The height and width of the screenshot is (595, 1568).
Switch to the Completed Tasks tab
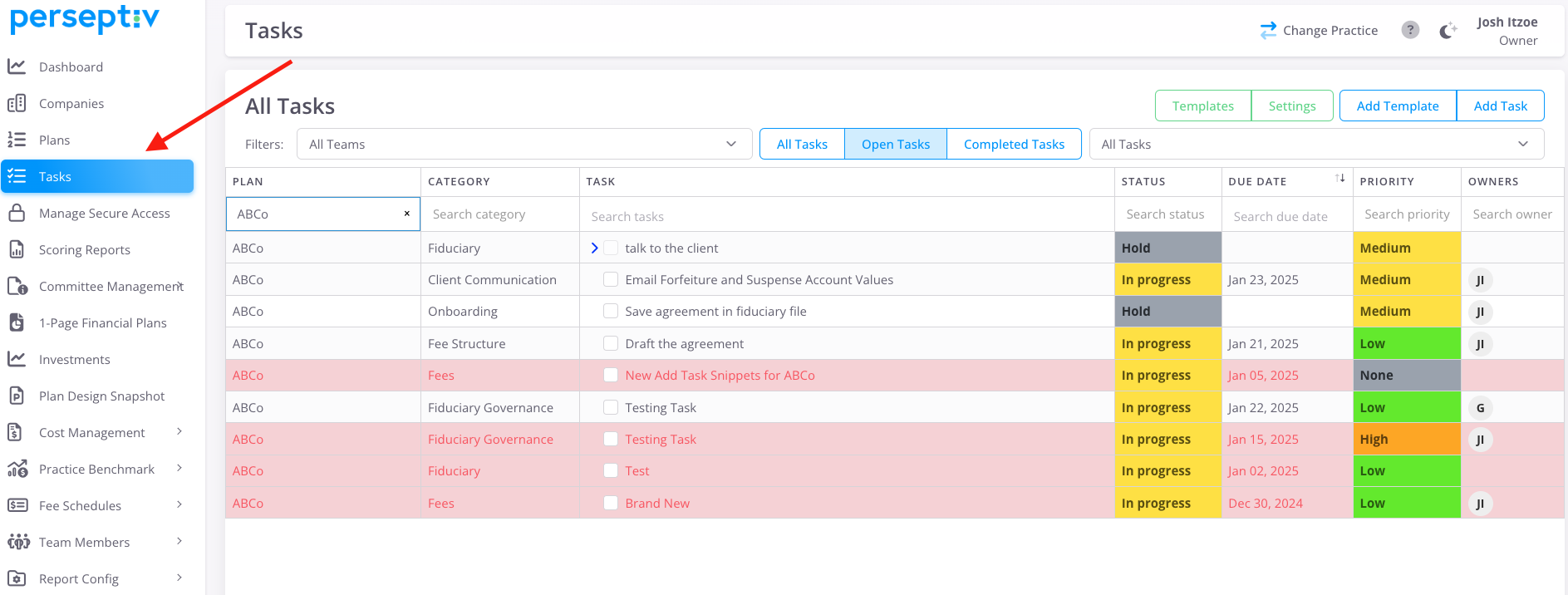pos(1014,144)
